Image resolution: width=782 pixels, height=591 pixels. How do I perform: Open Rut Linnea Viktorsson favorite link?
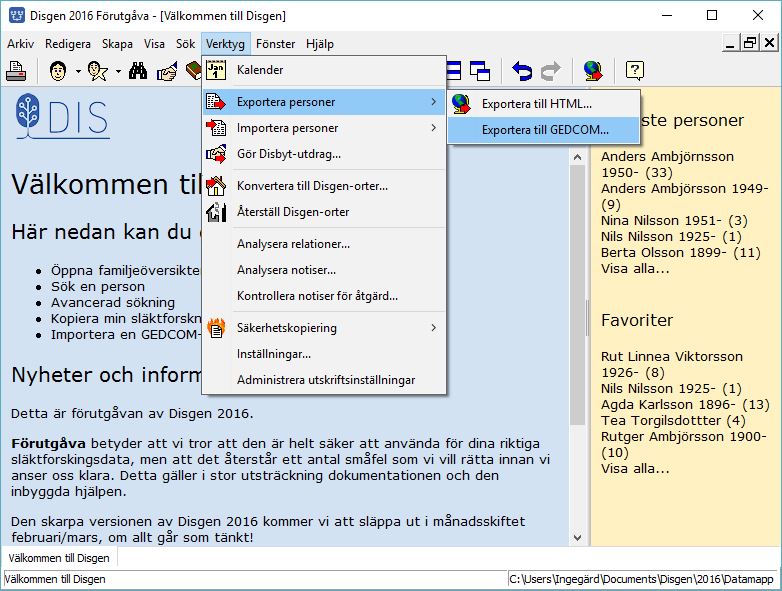[672, 364]
